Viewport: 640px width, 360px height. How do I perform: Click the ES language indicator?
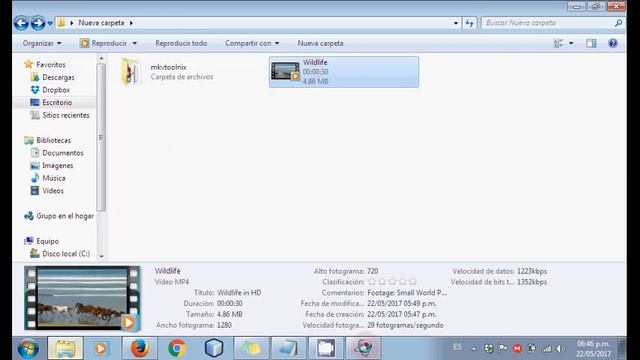click(x=457, y=347)
